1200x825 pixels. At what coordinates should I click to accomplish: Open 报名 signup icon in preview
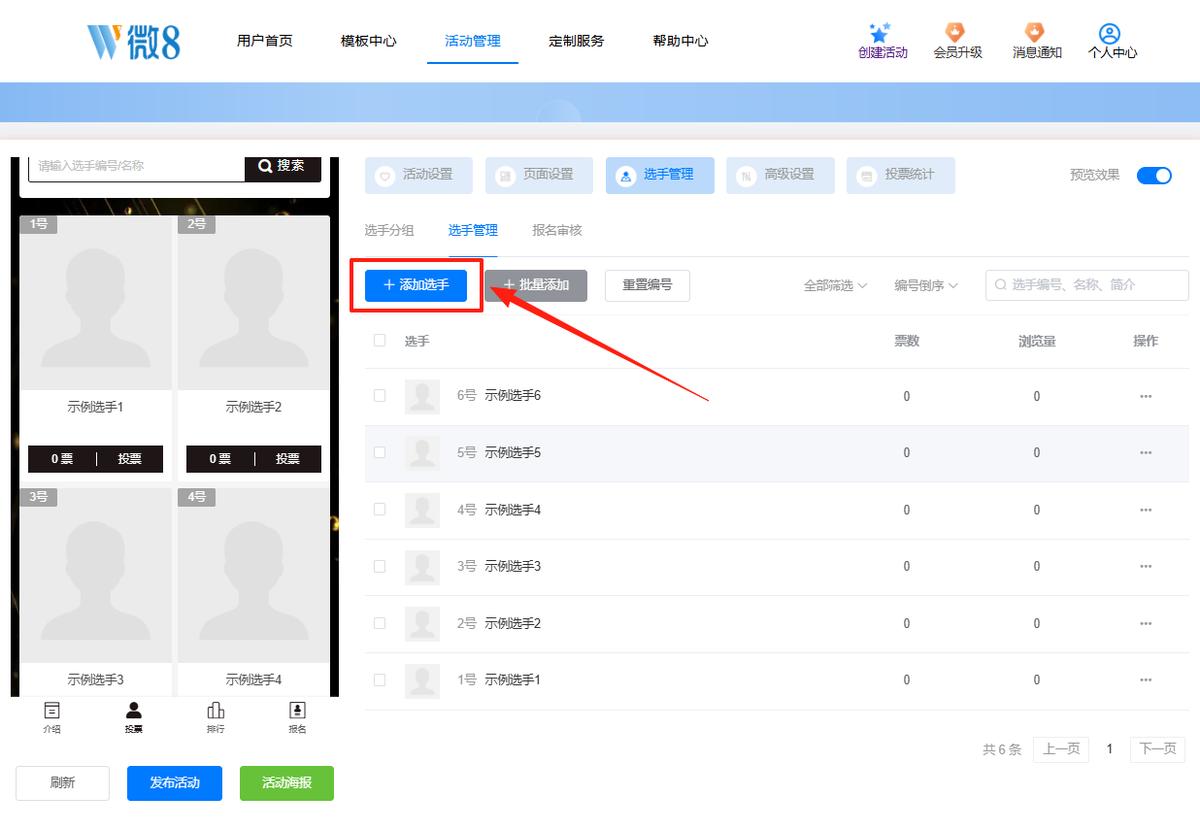tap(297, 710)
